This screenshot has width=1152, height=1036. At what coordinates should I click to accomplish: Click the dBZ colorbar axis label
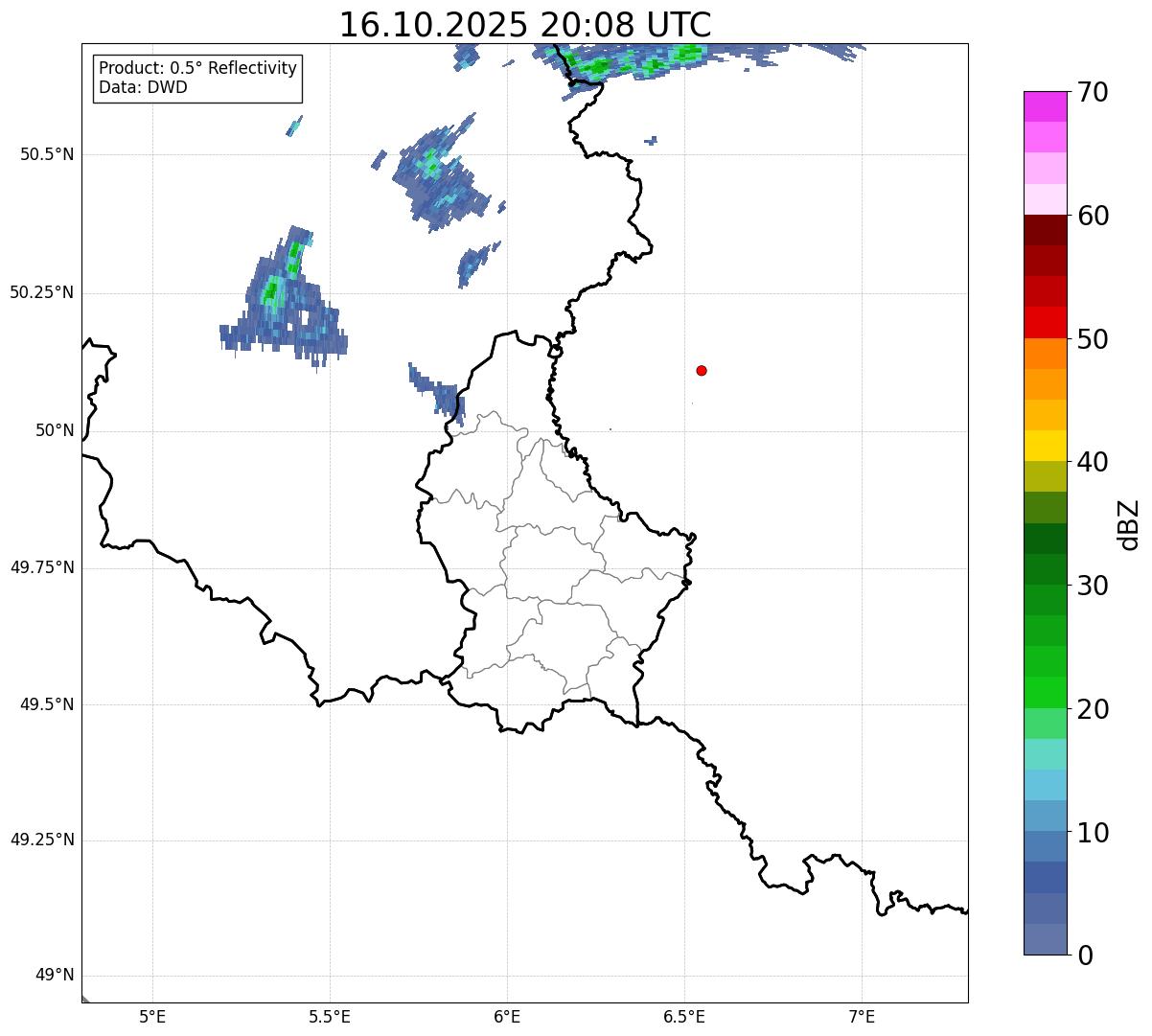click(1128, 524)
